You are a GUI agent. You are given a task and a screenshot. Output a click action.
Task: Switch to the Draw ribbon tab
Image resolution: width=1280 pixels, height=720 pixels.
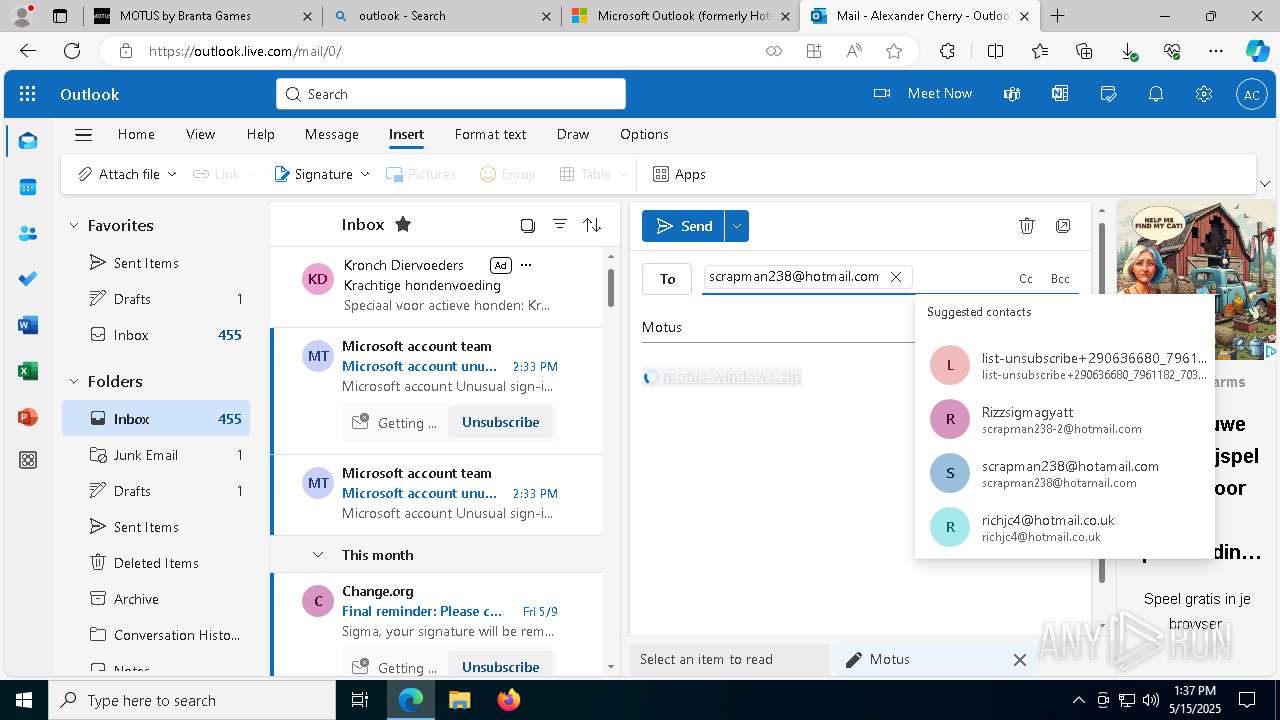(573, 134)
